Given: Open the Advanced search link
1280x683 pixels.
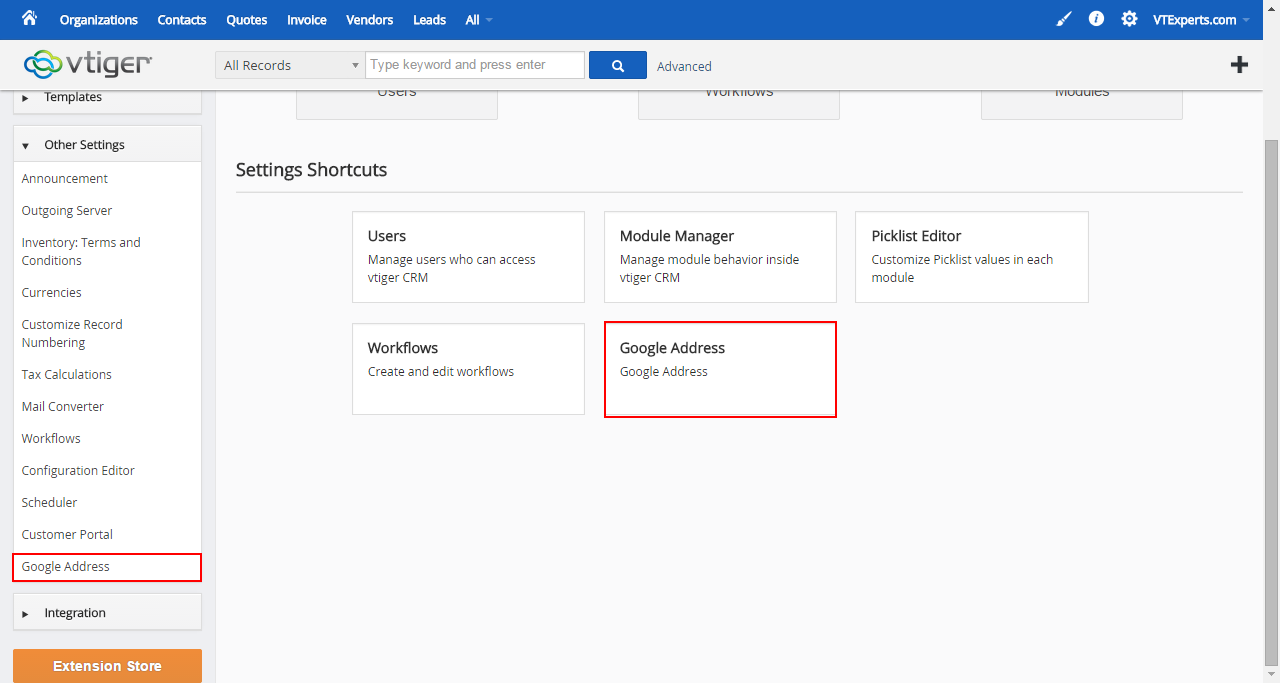Looking at the screenshot, I should (x=684, y=66).
